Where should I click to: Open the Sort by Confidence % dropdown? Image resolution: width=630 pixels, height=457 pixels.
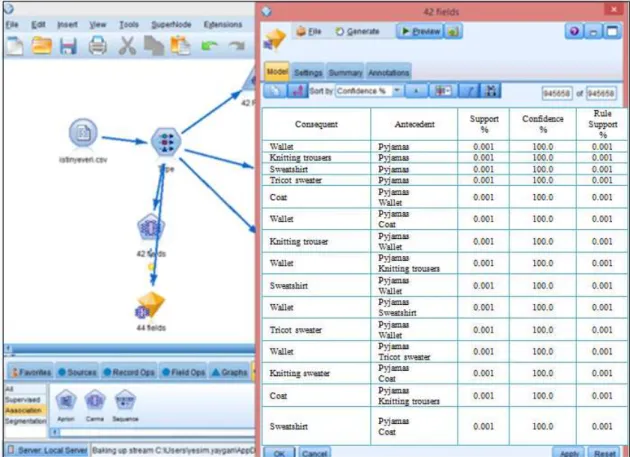368,91
